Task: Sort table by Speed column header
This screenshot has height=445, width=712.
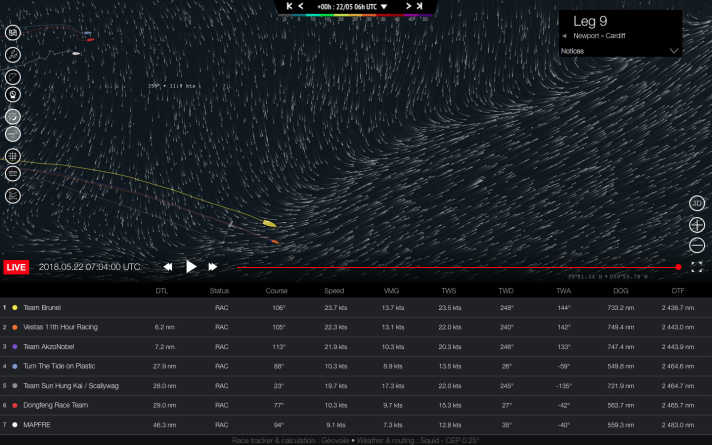Action: tap(335, 291)
